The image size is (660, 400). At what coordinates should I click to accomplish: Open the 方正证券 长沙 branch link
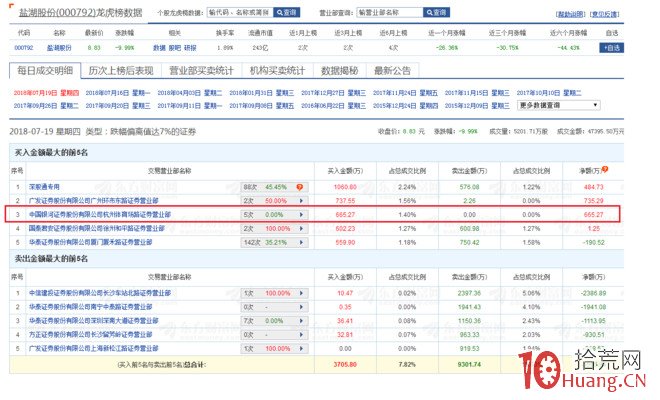click(x=90, y=335)
